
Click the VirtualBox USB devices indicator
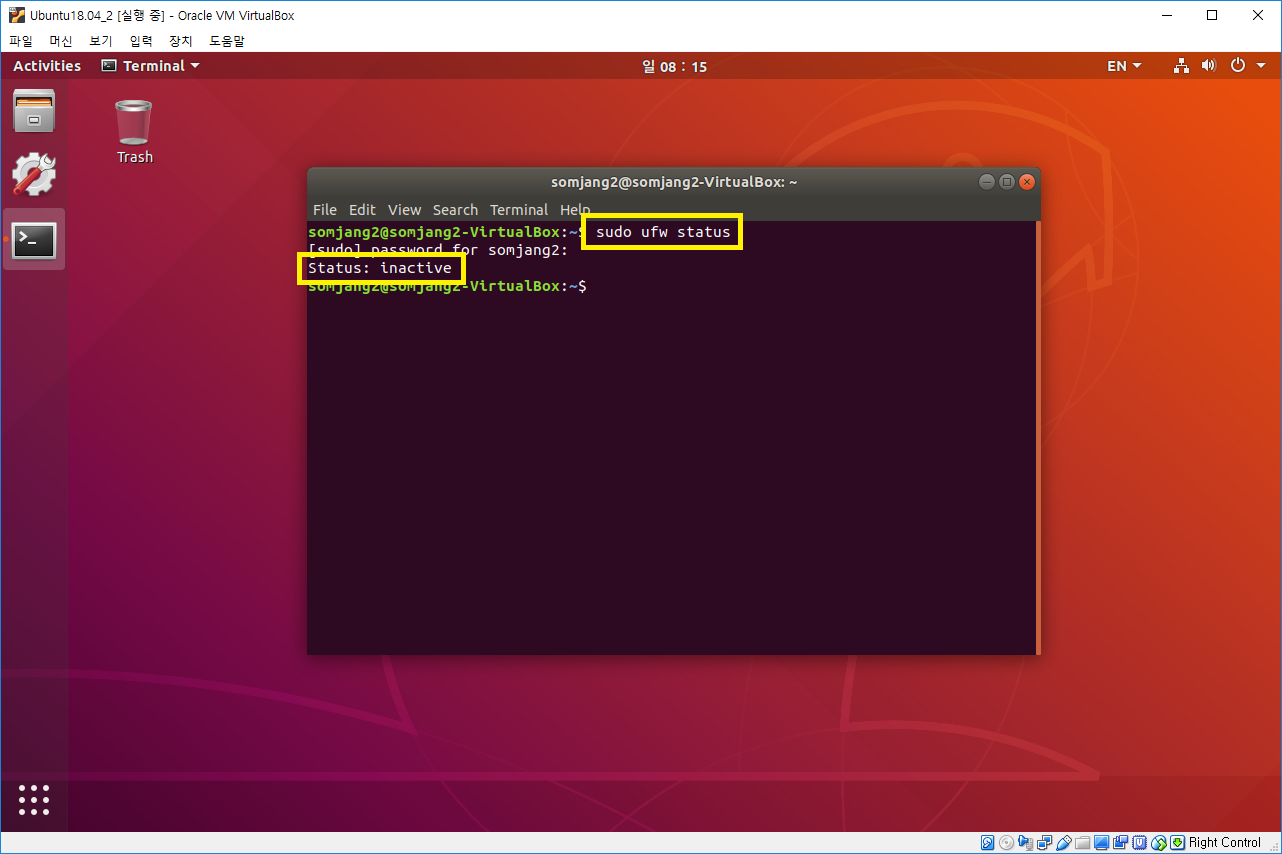1064,843
